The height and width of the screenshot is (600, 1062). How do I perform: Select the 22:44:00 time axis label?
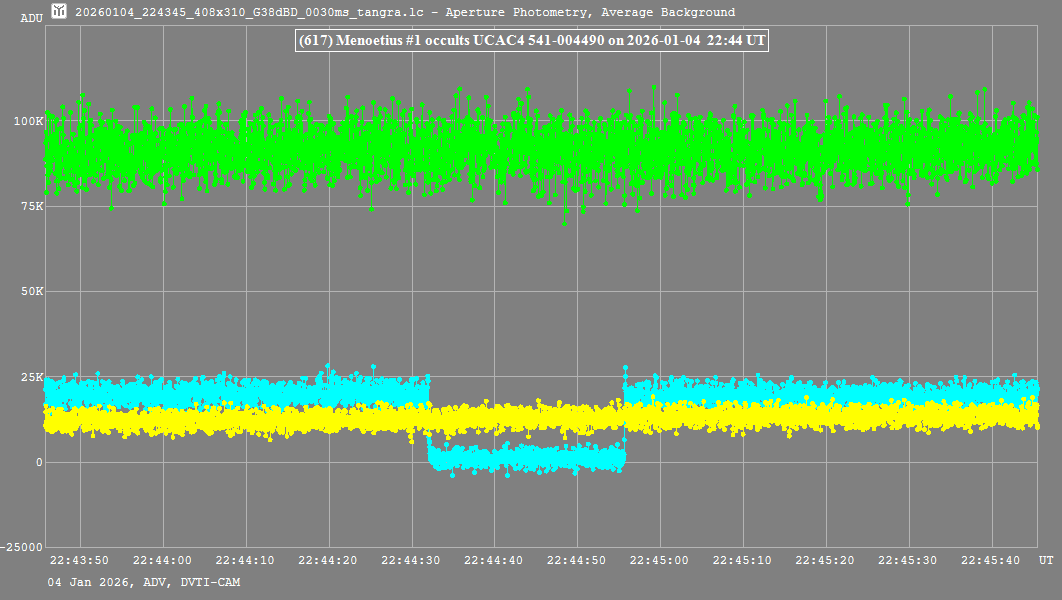pyautogui.click(x=162, y=560)
